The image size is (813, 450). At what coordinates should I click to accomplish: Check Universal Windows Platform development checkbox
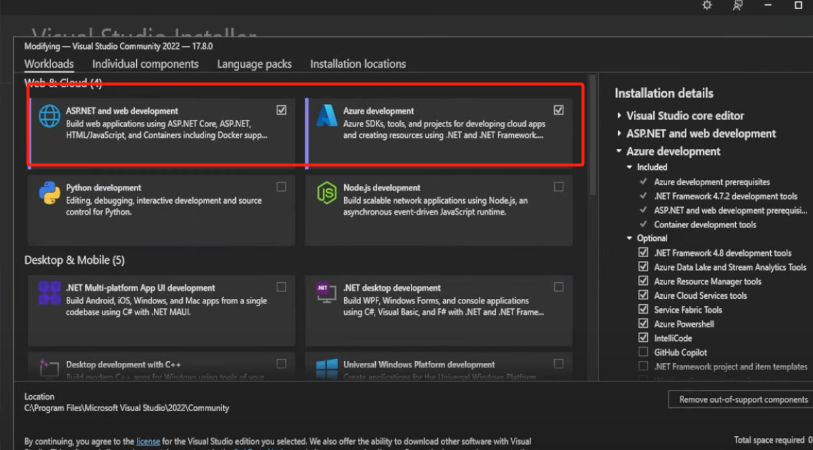pyautogui.click(x=558, y=363)
